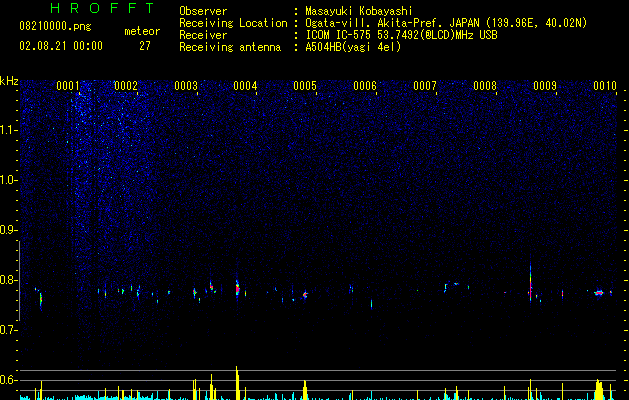Image resolution: width=629 pixels, height=400 pixels.
Task: Click time marker 0008
Action: [485, 86]
